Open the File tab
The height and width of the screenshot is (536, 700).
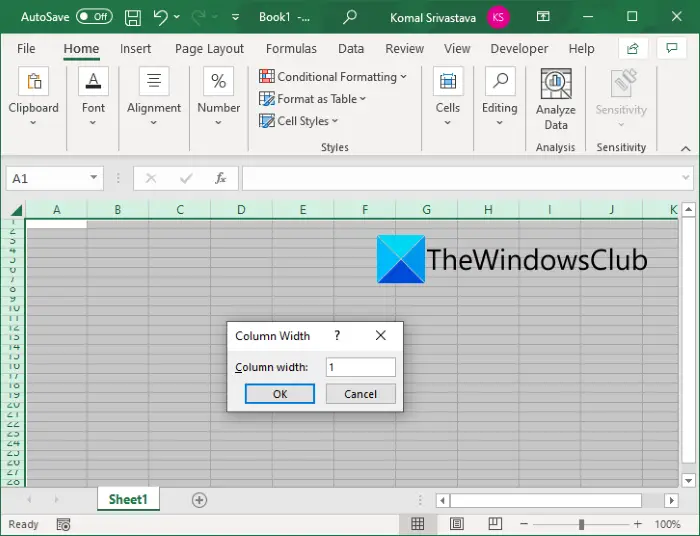pyautogui.click(x=26, y=48)
